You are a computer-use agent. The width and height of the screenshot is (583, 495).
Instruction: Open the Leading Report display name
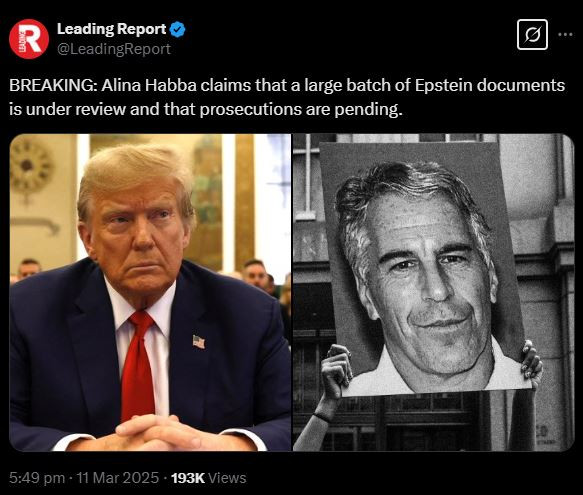(112, 29)
